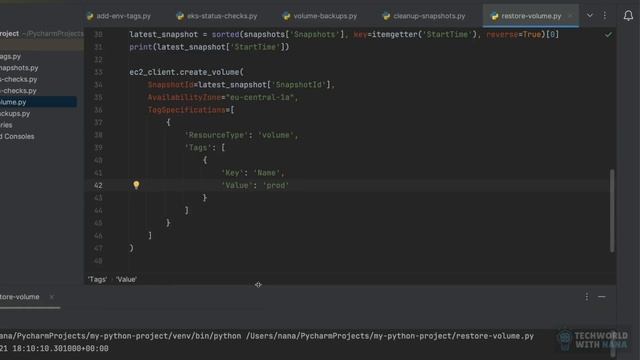Screen dimensions: 640x360
Task: Click the 'Name' string on line 41
Action: (x=267, y=173)
